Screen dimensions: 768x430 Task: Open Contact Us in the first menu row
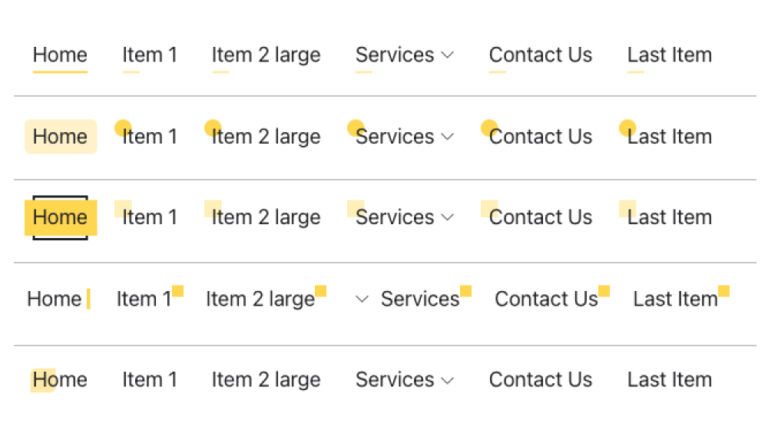click(540, 55)
